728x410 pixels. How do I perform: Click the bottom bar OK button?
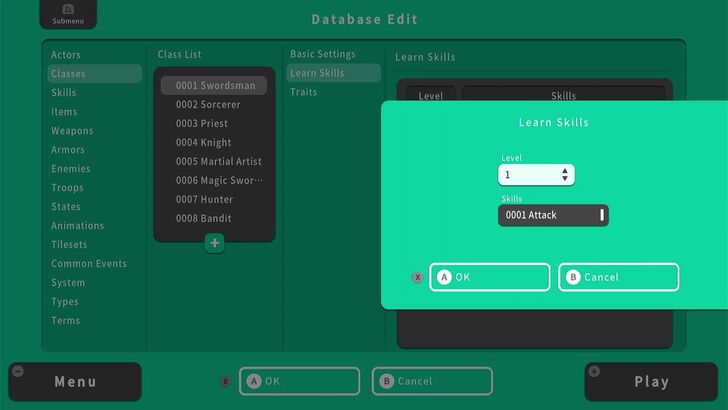(x=299, y=381)
